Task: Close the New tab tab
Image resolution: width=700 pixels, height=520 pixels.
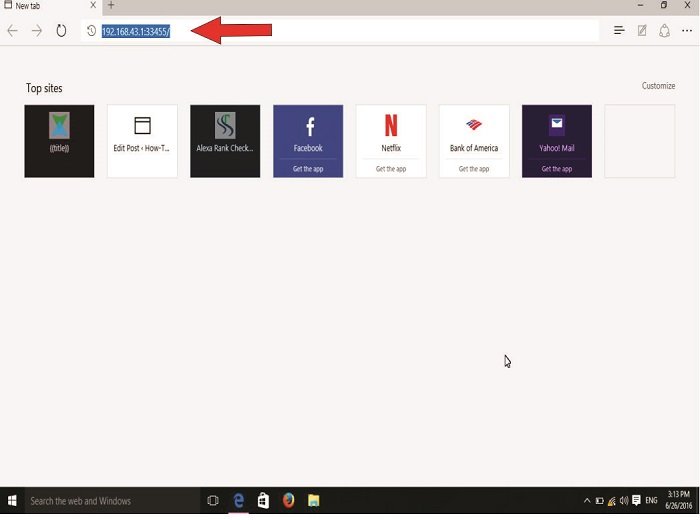Action: point(93,5)
